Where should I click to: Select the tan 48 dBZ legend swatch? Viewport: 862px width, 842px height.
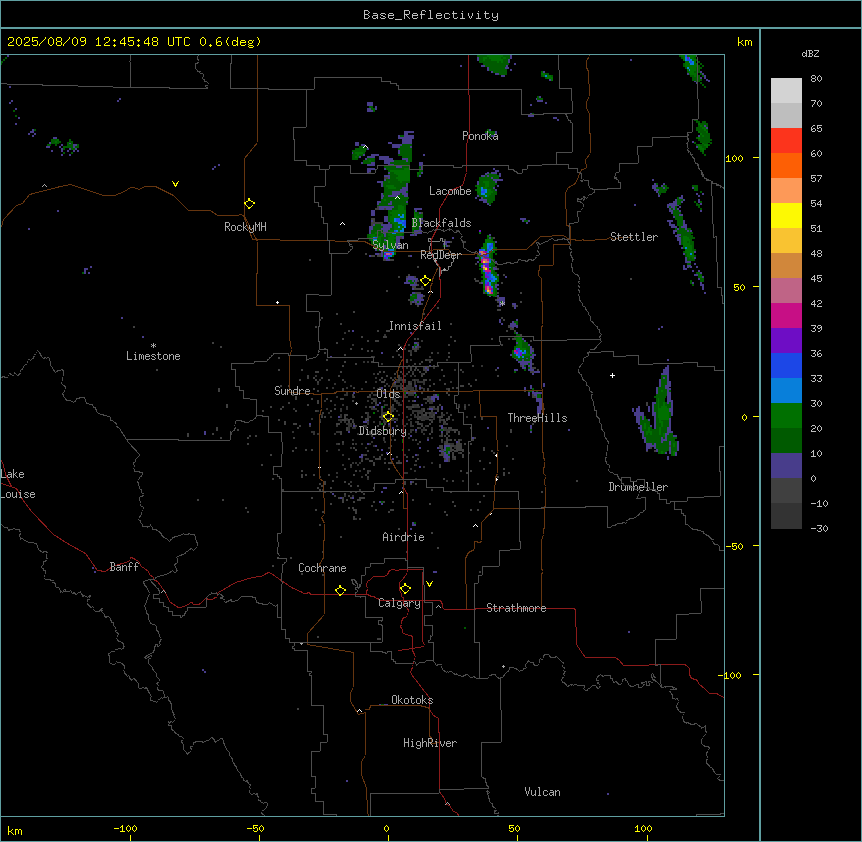[786, 265]
